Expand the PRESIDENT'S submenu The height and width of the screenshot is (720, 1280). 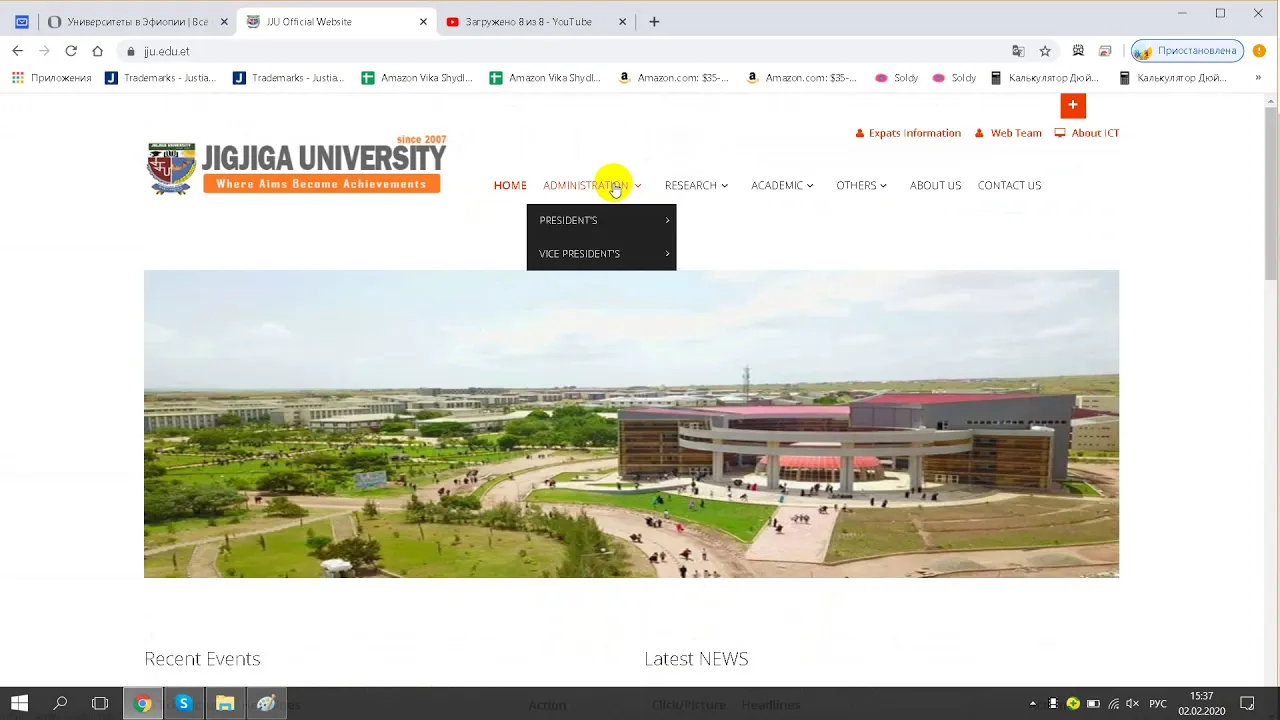click(601, 220)
